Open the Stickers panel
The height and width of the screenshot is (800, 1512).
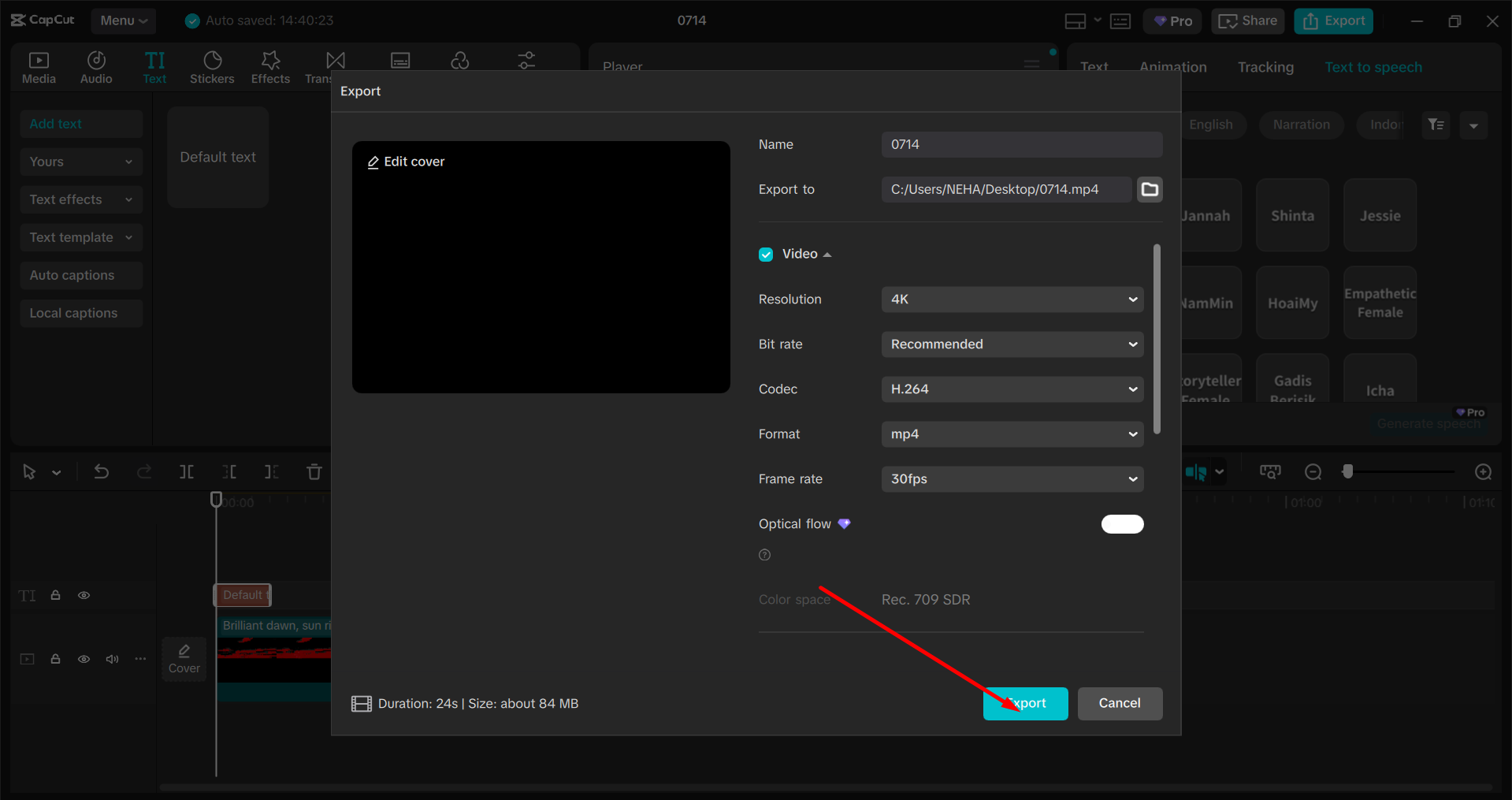[212, 67]
